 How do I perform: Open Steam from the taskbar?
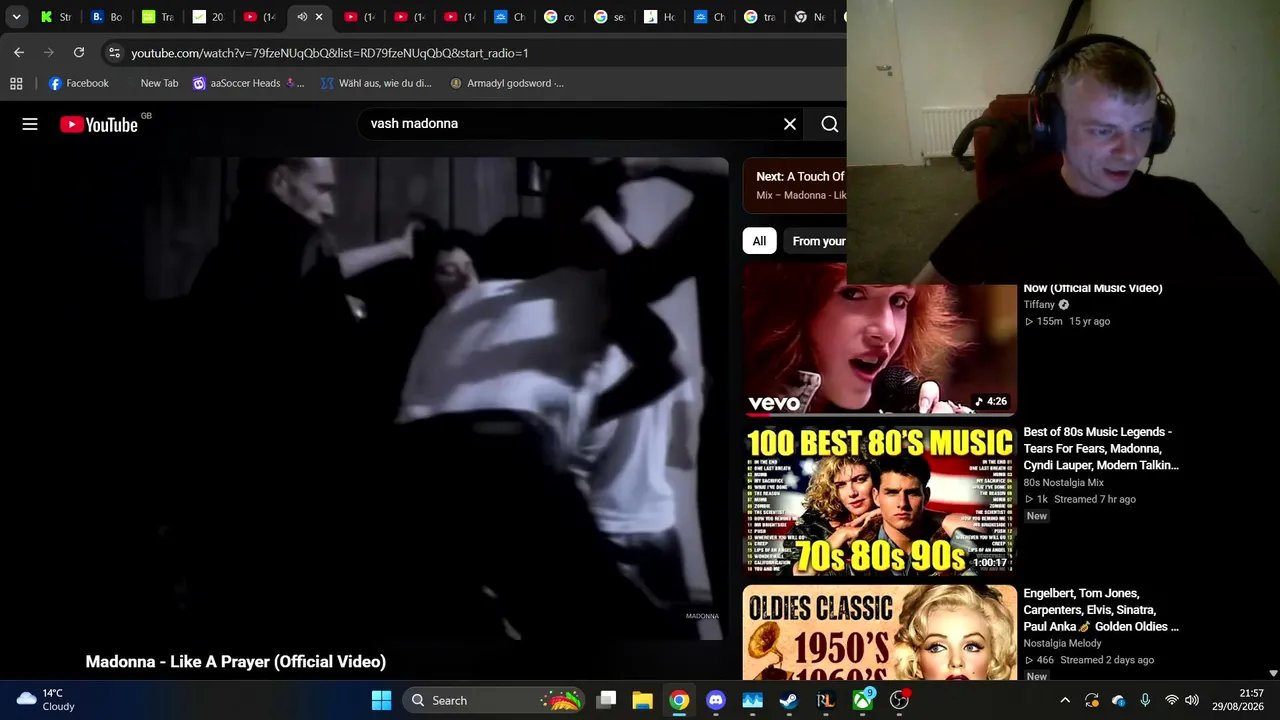(x=789, y=700)
